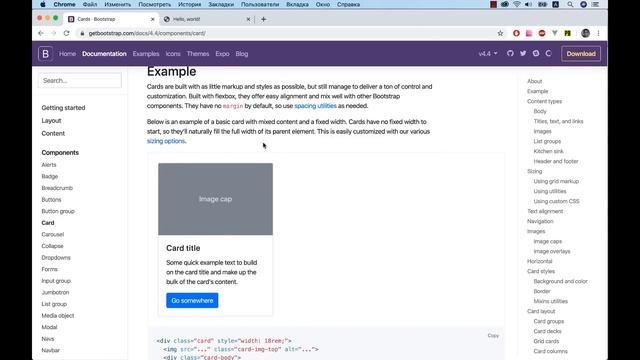Open Modal in the sidebar
This screenshot has width=640, height=360.
49,327
